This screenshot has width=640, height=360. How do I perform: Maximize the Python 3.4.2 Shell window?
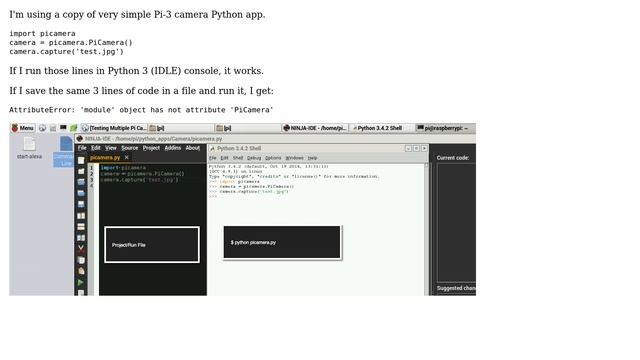416,149
